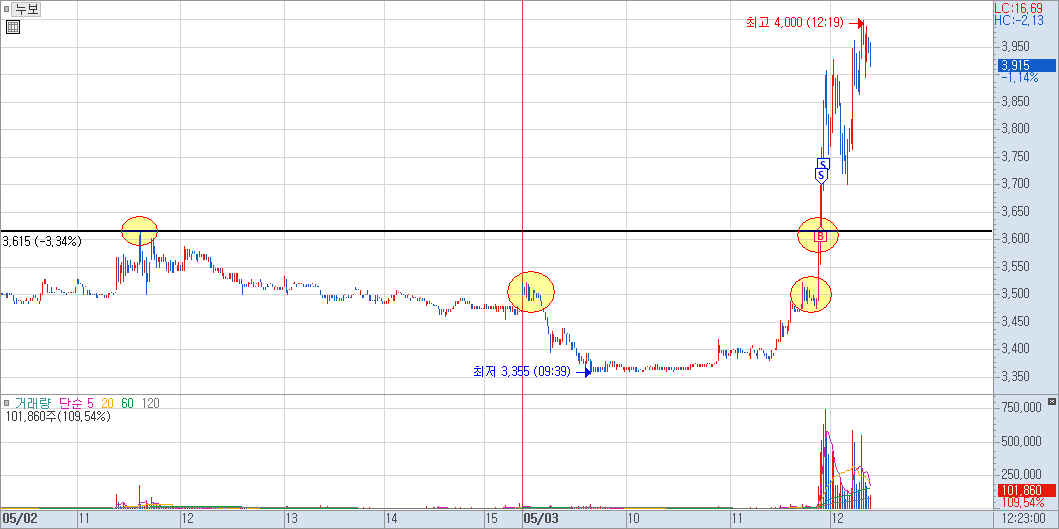Click the 3,700 price axis label
The image size is (1059, 529).
coord(1016,184)
